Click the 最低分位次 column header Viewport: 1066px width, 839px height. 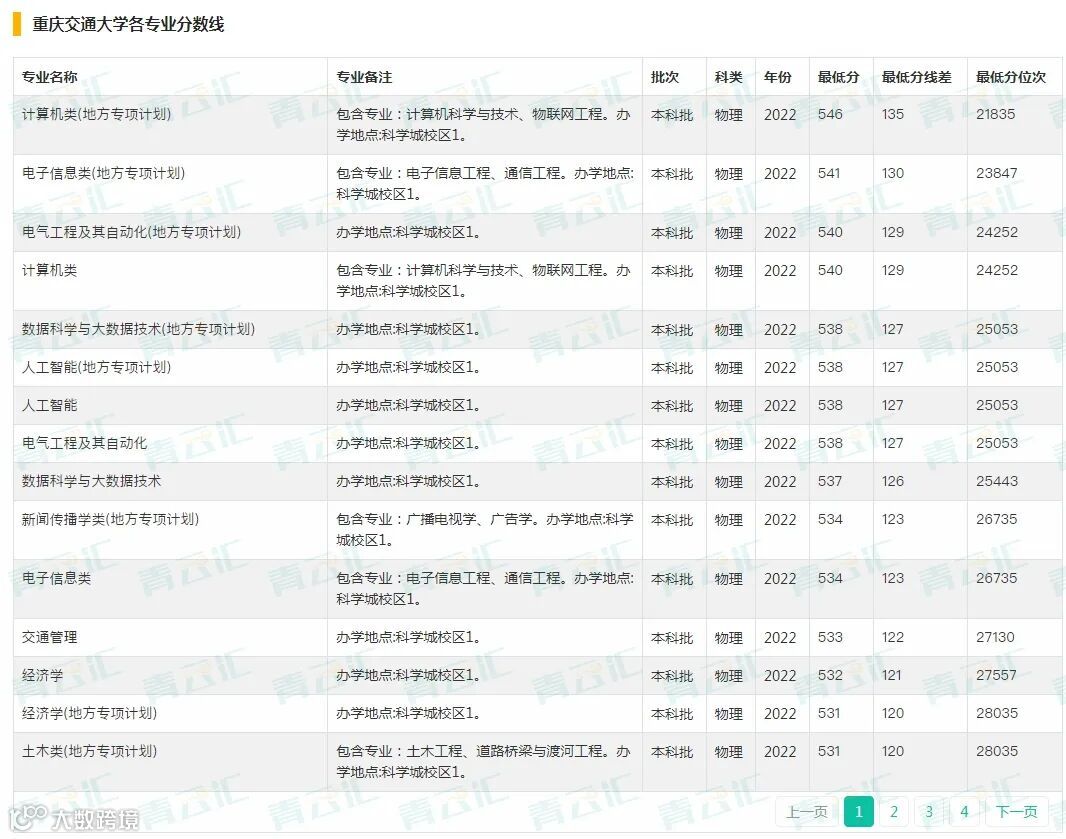(x=1011, y=77)
